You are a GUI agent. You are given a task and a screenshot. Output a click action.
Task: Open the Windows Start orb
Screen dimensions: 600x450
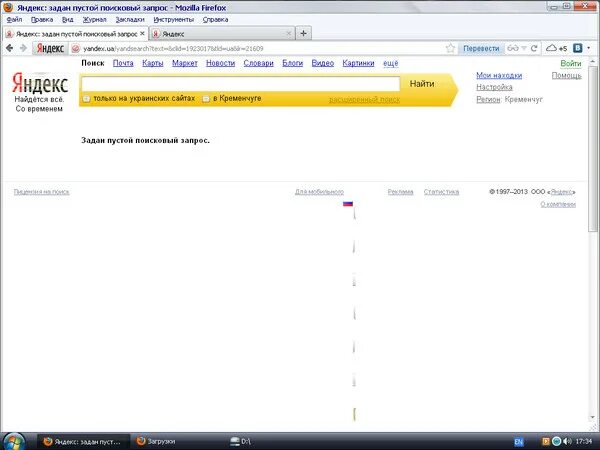coord(13,442)
